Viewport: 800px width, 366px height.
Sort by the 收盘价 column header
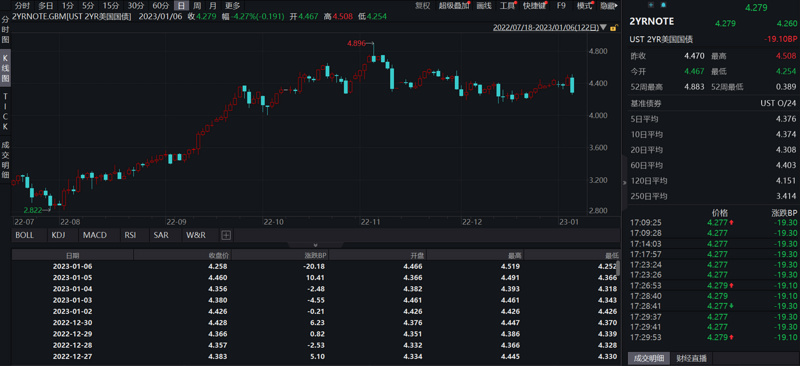point(182,255)
